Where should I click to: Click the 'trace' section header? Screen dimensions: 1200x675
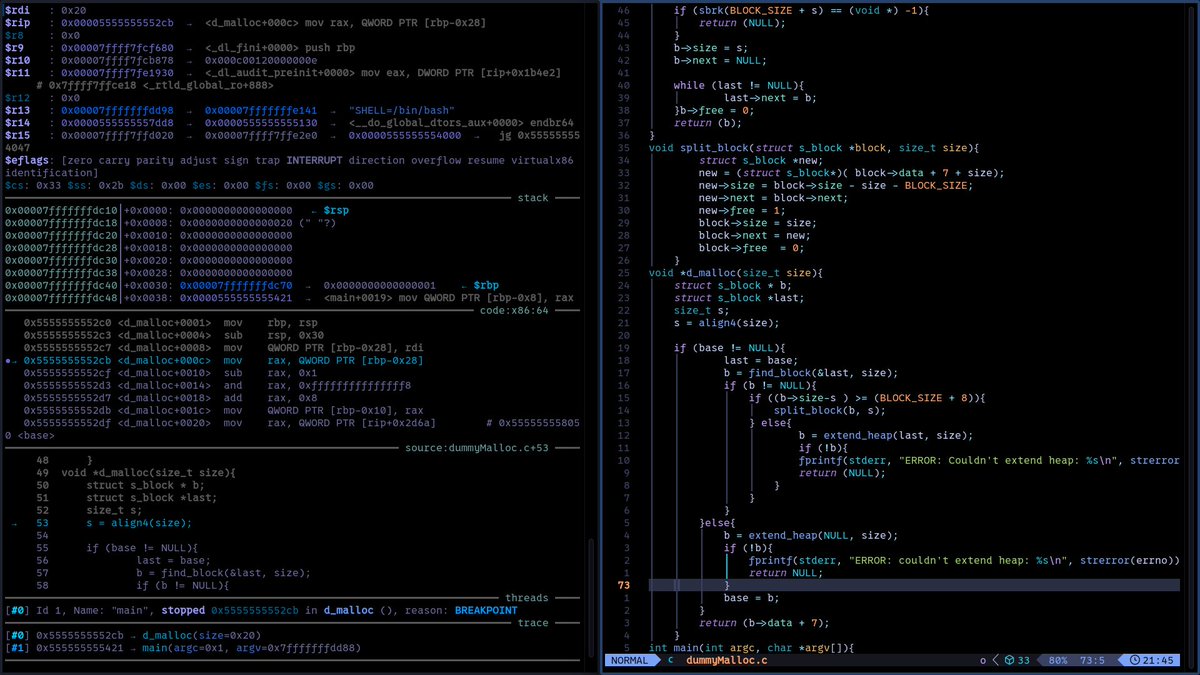click(532, 622)
